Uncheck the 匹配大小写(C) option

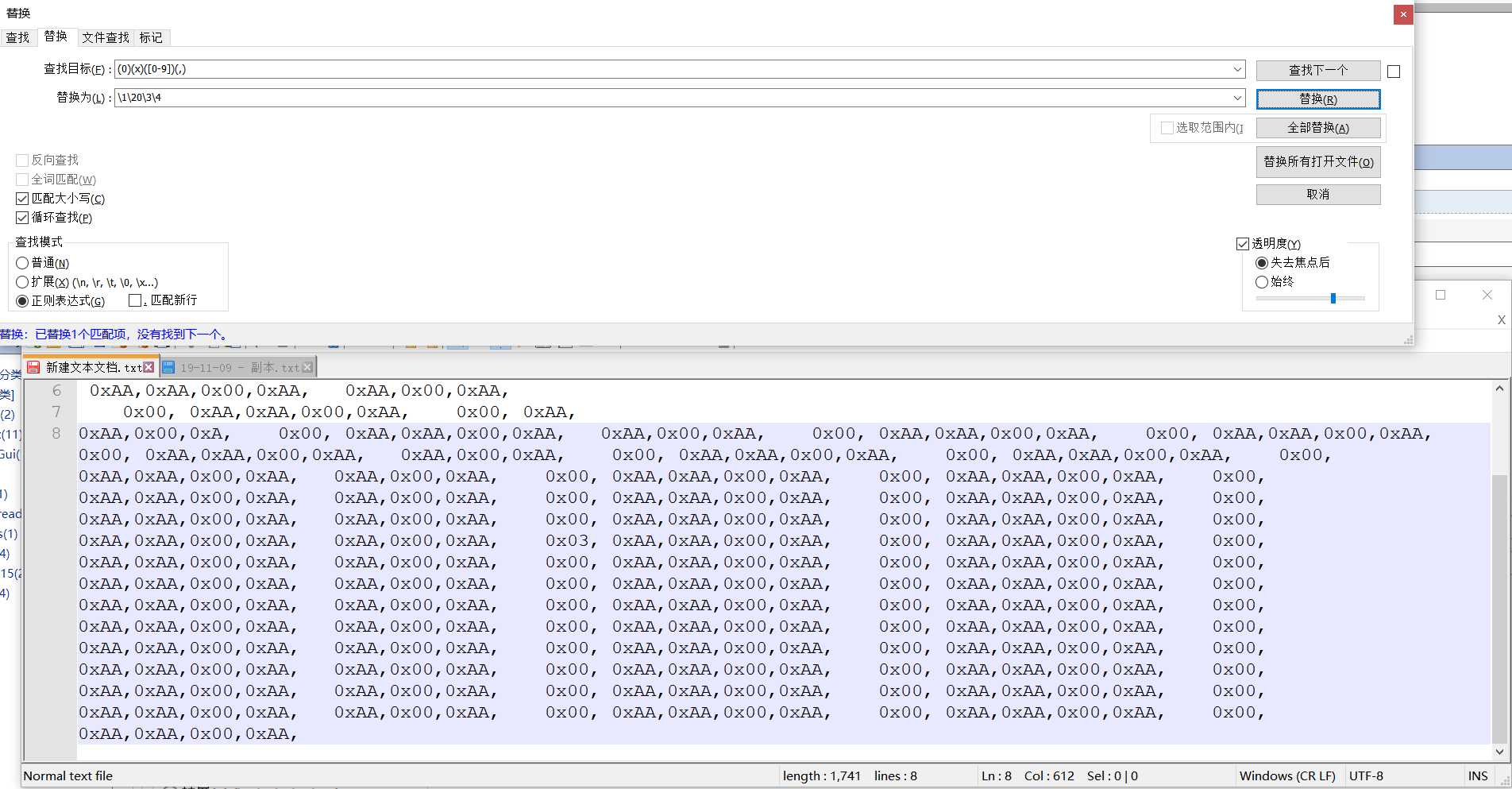(22, 199)
